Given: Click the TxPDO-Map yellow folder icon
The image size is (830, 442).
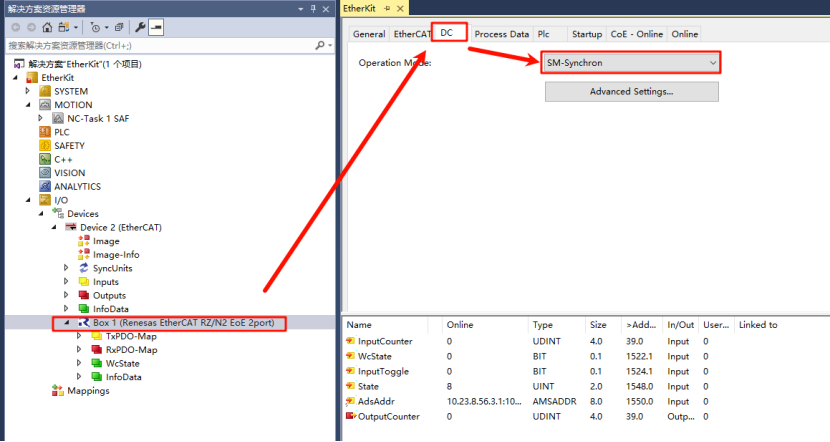Looking at the screenshot, I should [96, 336].
